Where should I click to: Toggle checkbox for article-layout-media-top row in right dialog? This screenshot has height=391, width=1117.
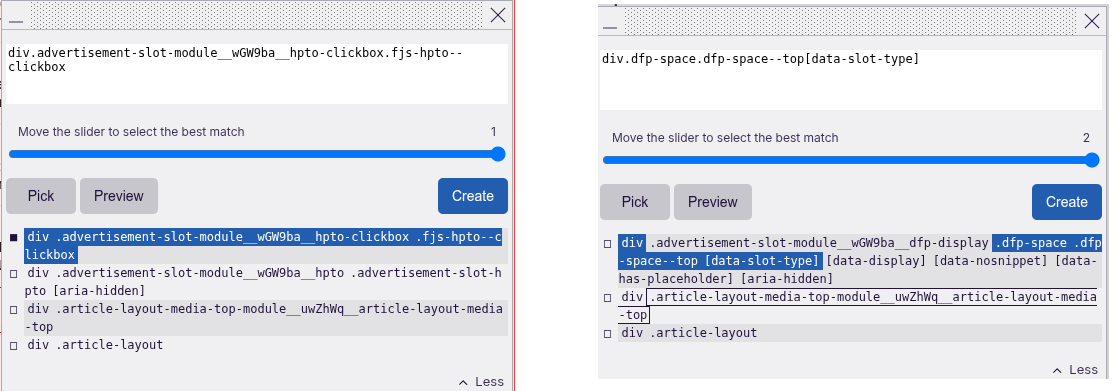click(608, 298)
